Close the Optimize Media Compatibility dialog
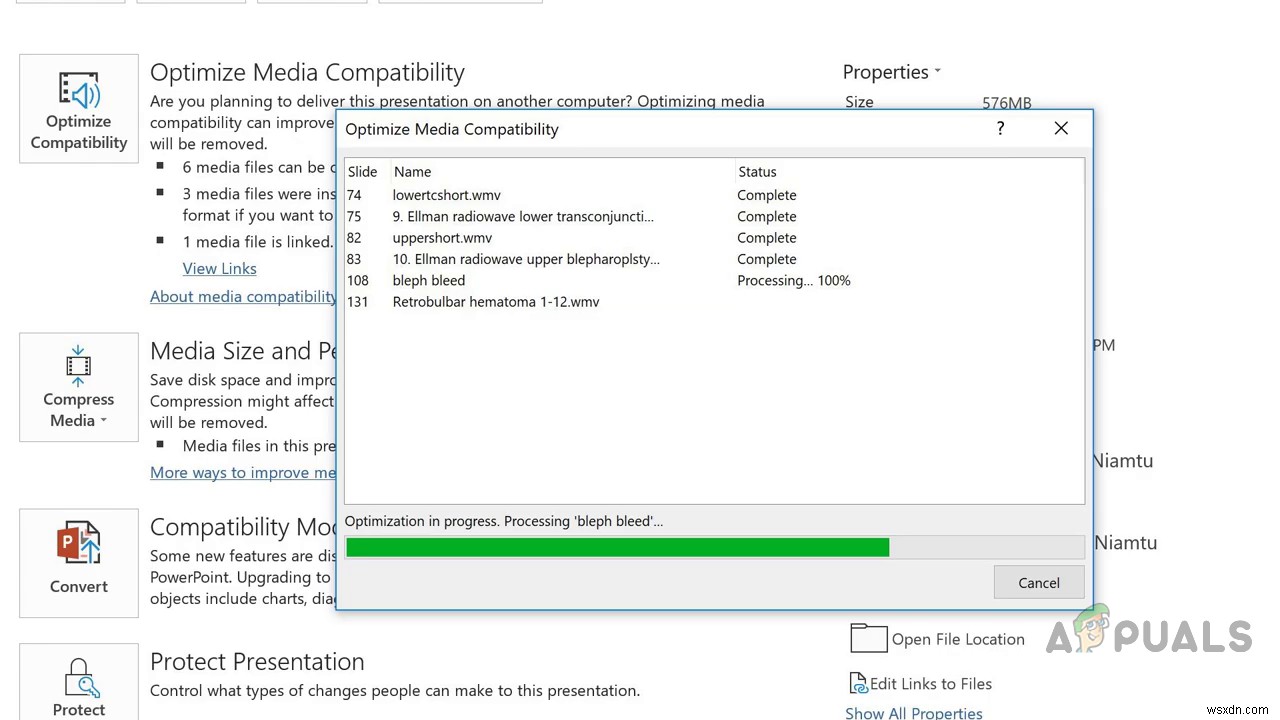Image resolution: width=1280 pixels, height=720 pixels. (1061, 128)
